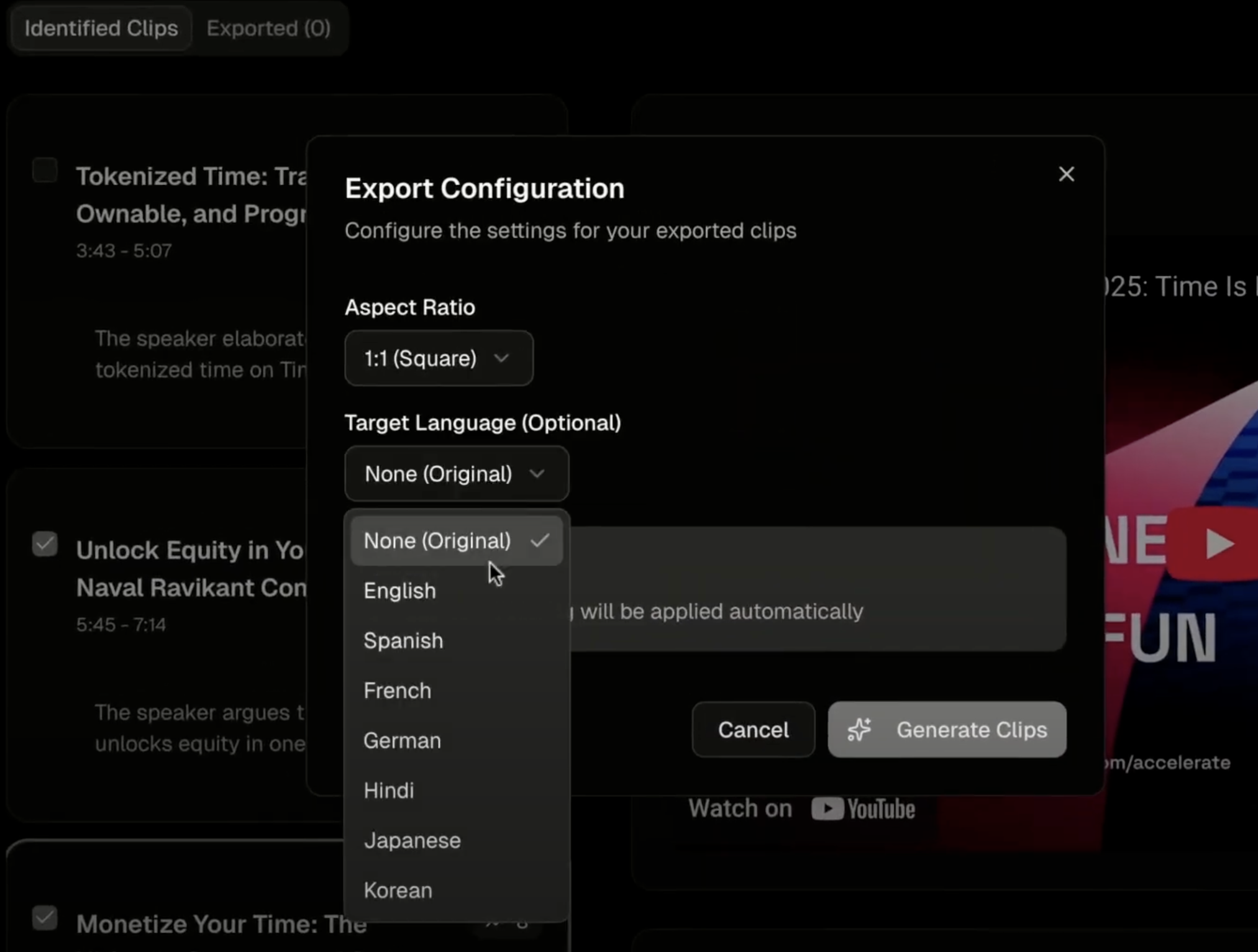
Task: Click the checkmark beside None (Original) option
Action: [x=540, y=541]
